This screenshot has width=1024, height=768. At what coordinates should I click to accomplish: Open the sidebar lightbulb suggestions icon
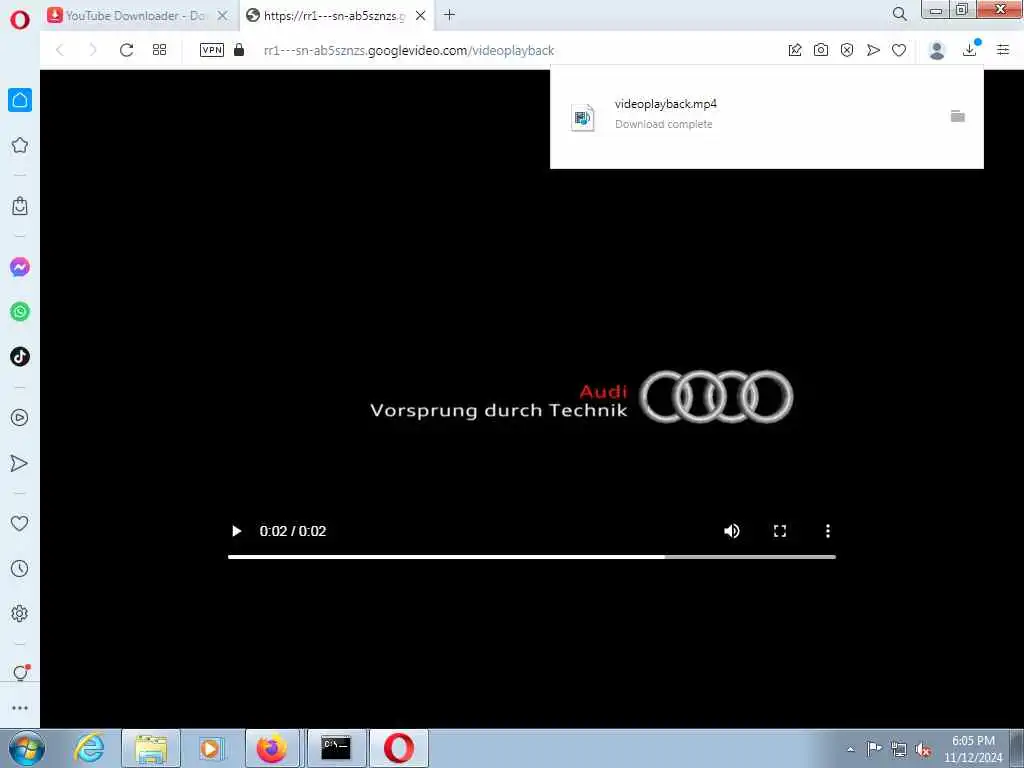click(20, 673)
